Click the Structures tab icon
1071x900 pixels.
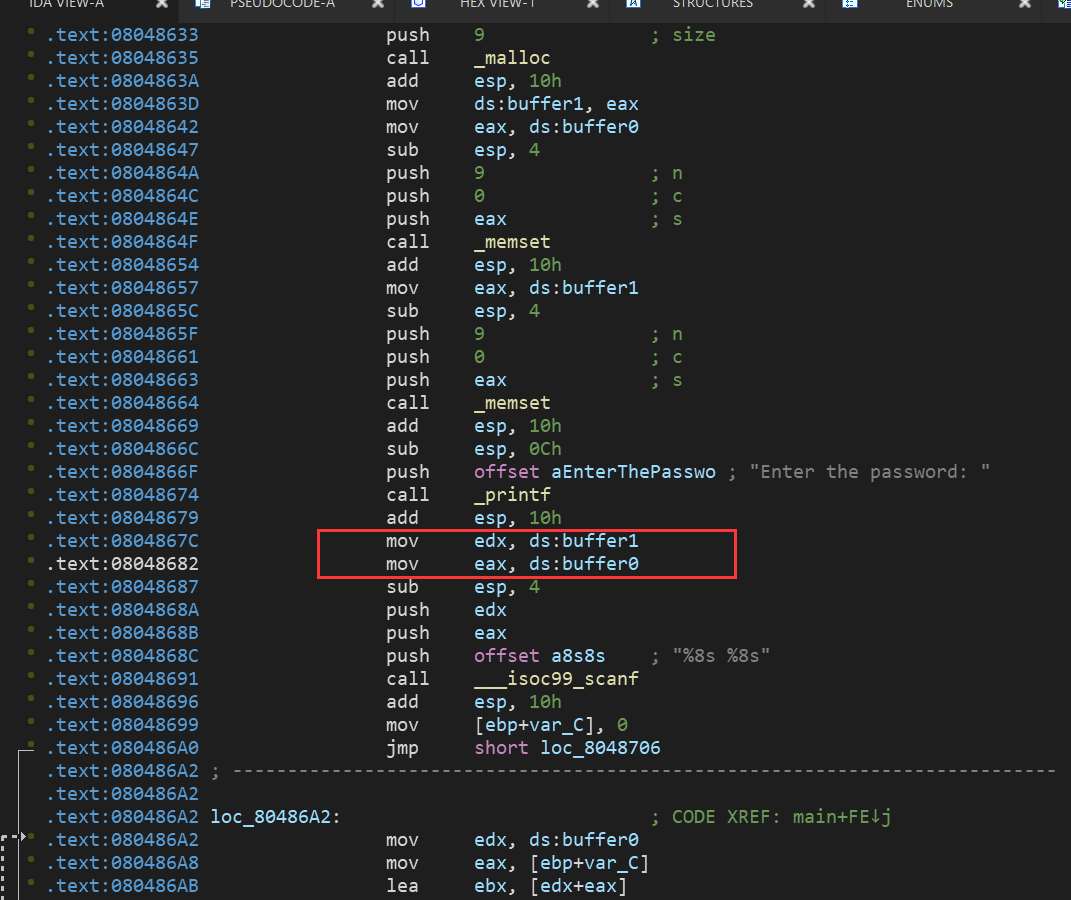point(634,3)
